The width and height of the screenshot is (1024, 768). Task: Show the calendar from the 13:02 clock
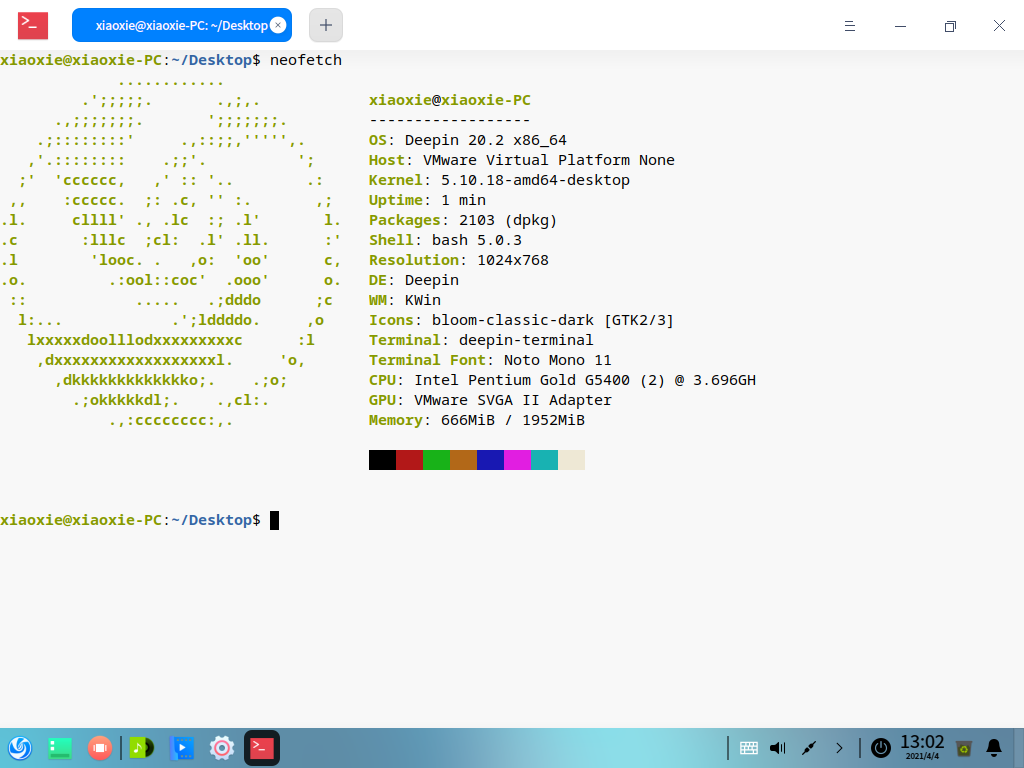point(922,746)
